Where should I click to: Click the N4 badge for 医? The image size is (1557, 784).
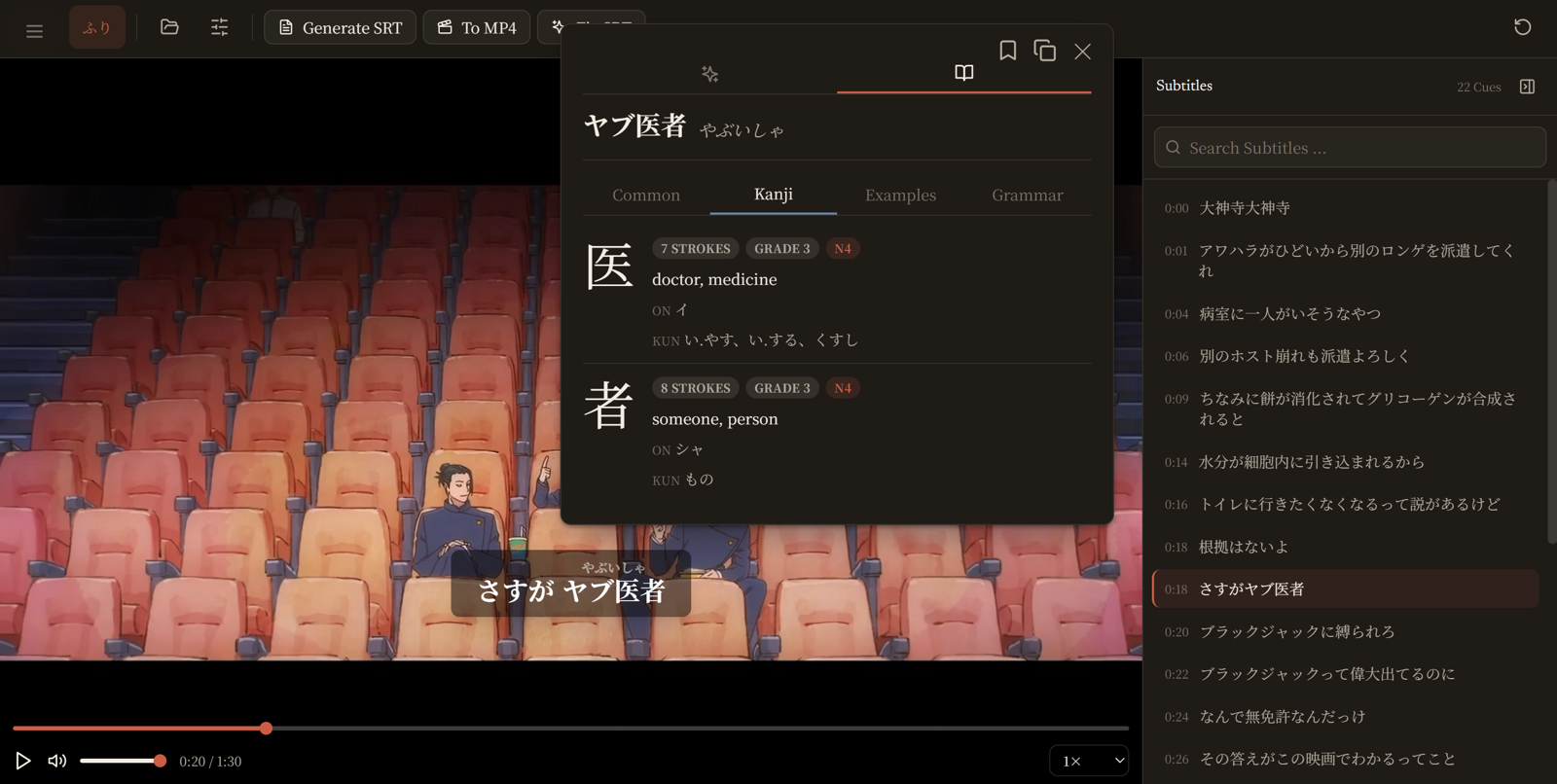[x=843, y=249]
